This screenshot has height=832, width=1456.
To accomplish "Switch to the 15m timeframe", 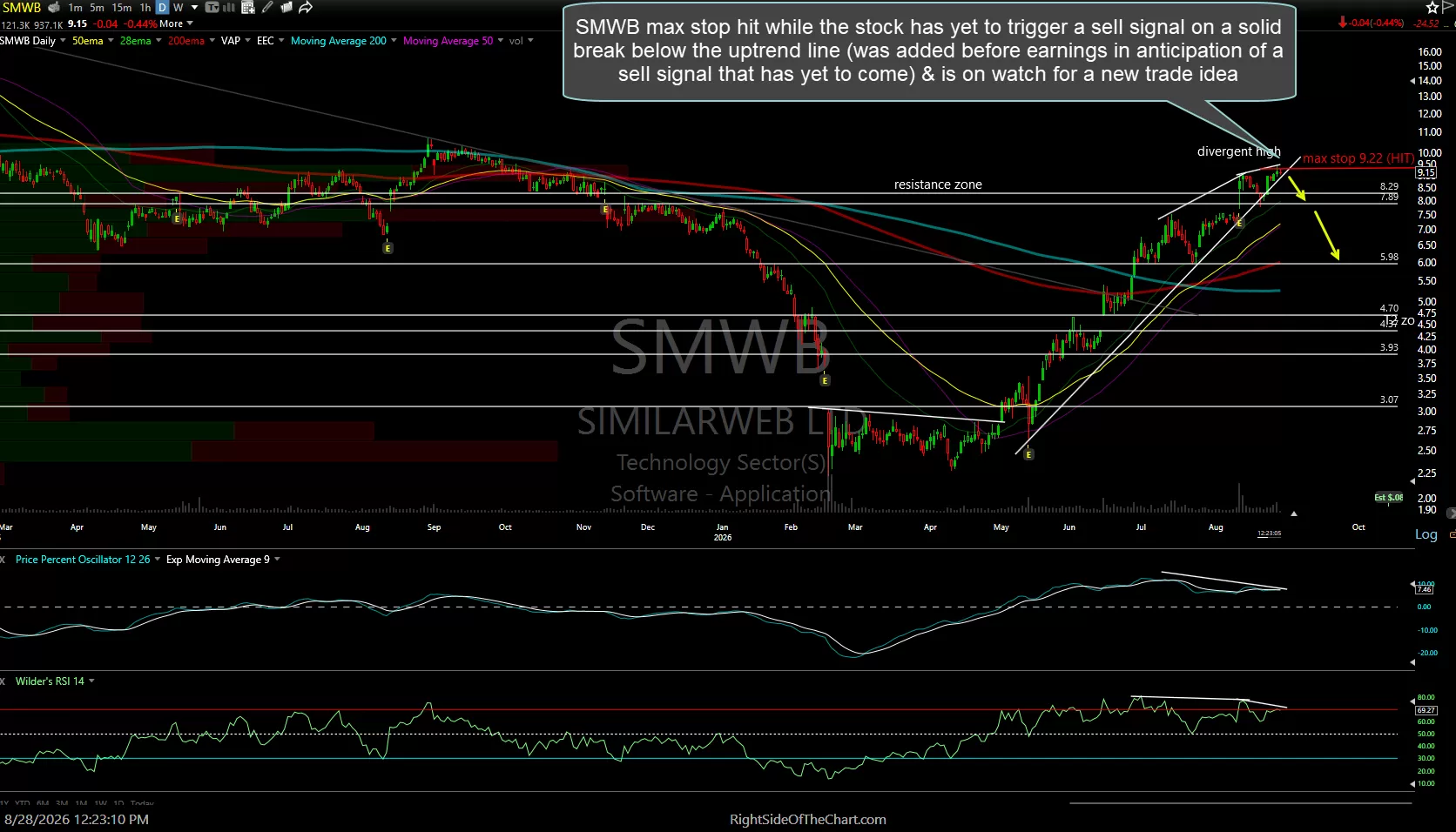I will click(x=122, y=7).
